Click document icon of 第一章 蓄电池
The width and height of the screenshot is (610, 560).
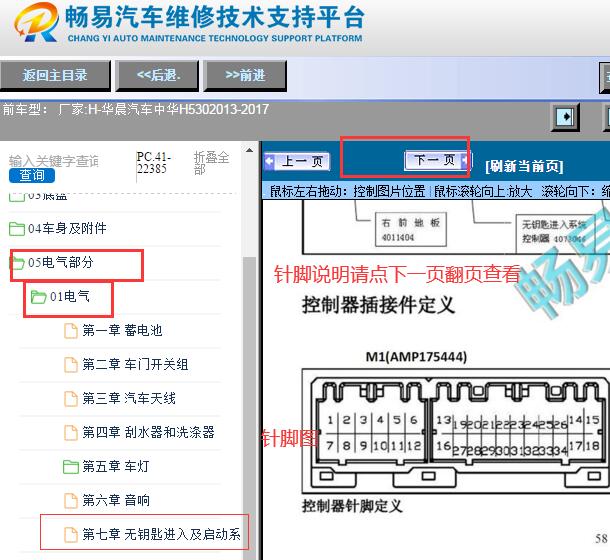tap(71, 331)
